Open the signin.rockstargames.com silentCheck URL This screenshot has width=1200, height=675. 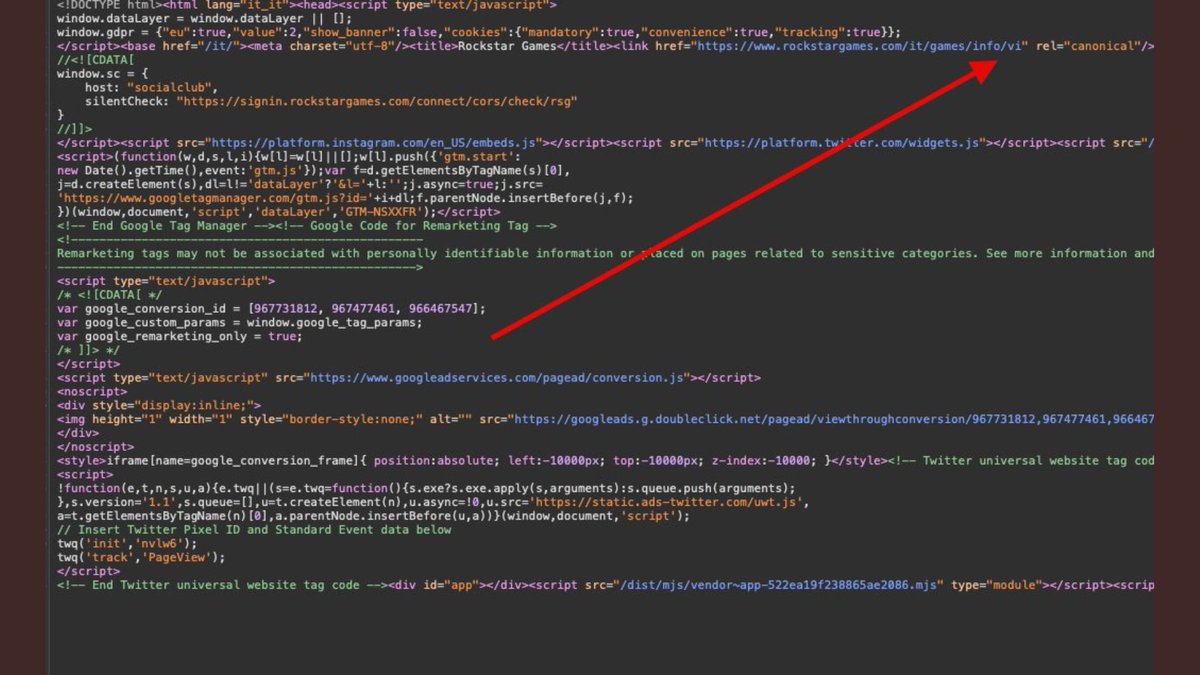click(x=377, y=101)
